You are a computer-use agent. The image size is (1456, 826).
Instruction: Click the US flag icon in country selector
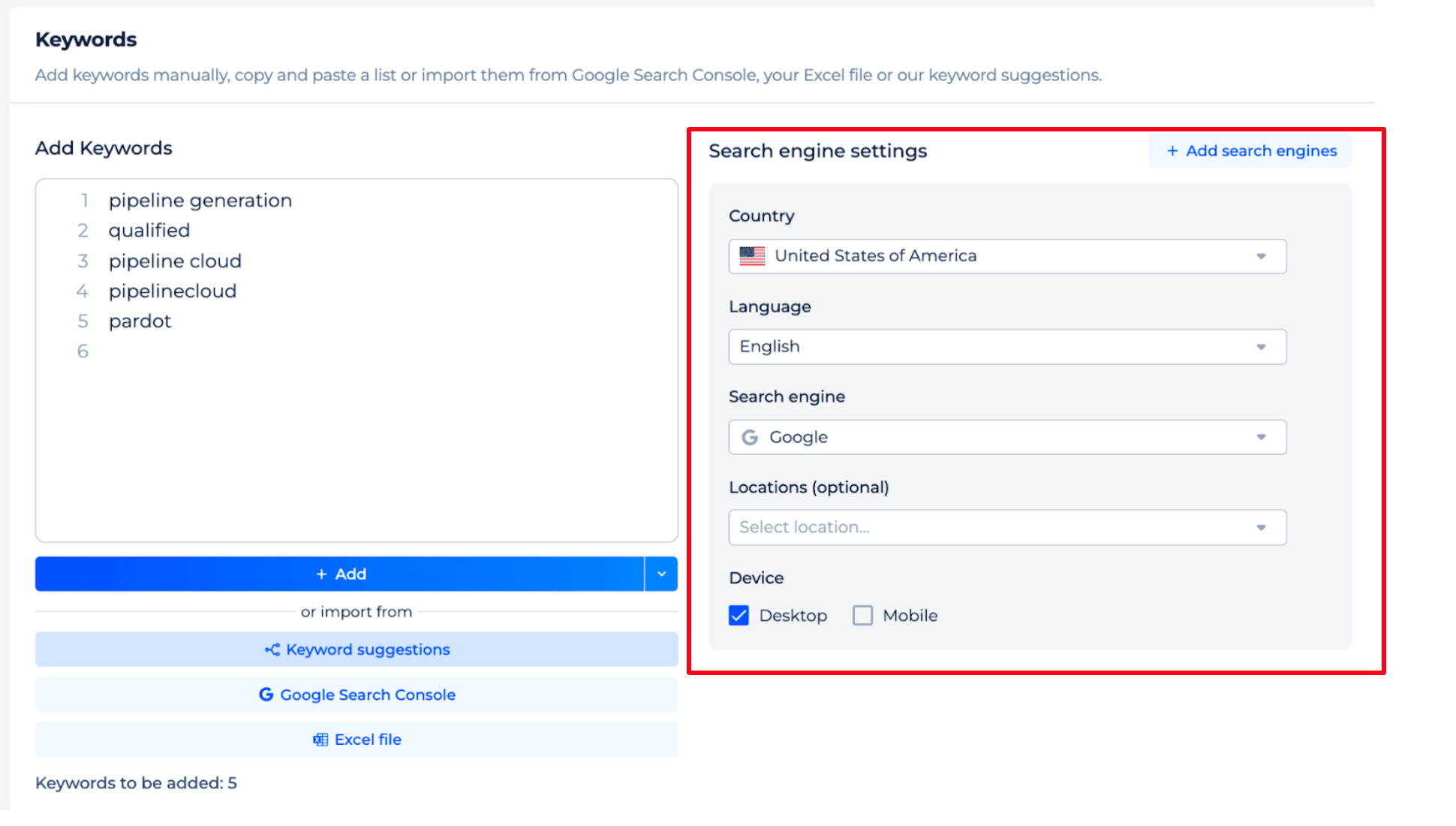click(x=752, y=256)
